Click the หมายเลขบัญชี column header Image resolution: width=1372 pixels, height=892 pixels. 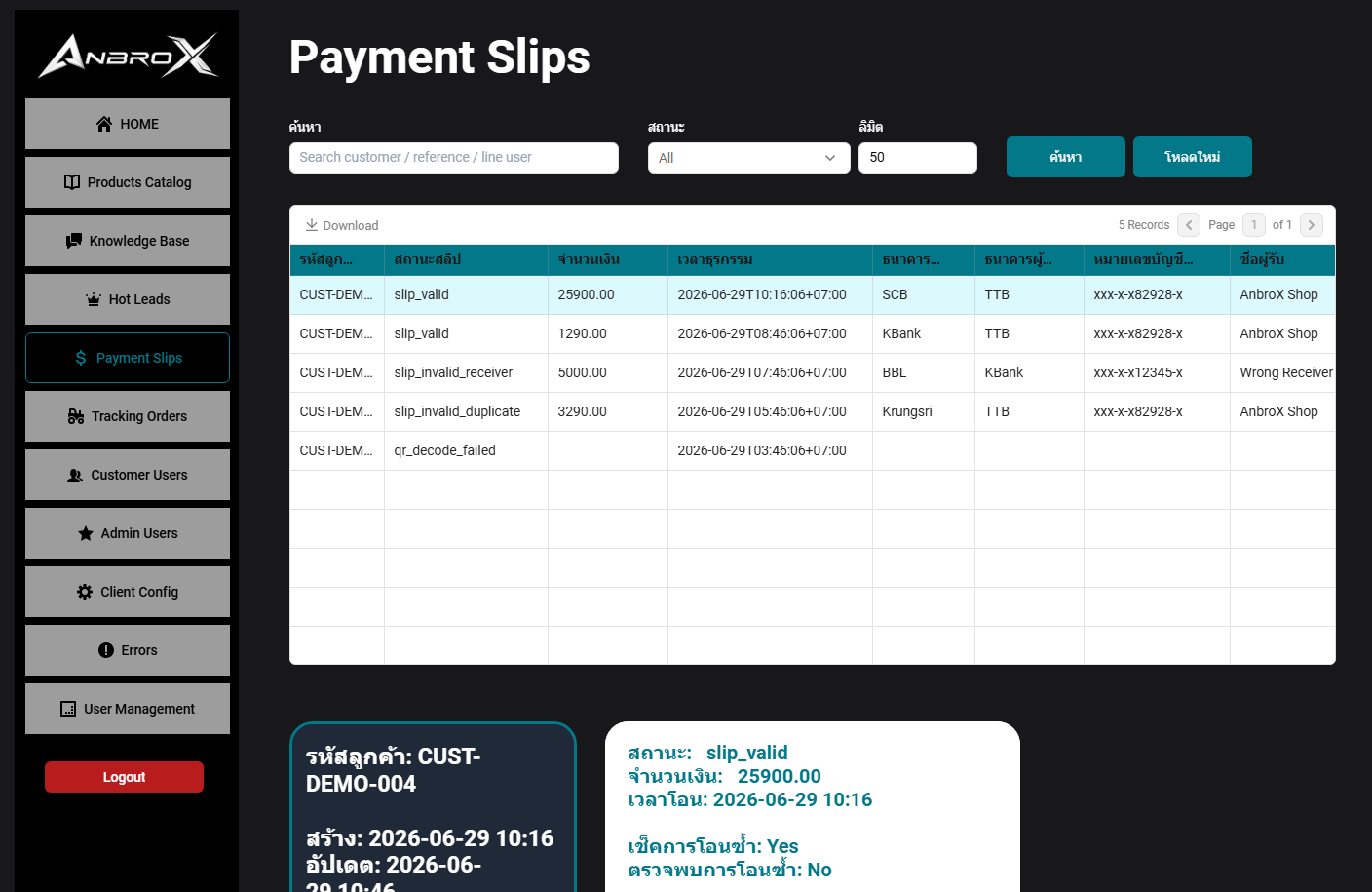click(x=1158, y=260)
